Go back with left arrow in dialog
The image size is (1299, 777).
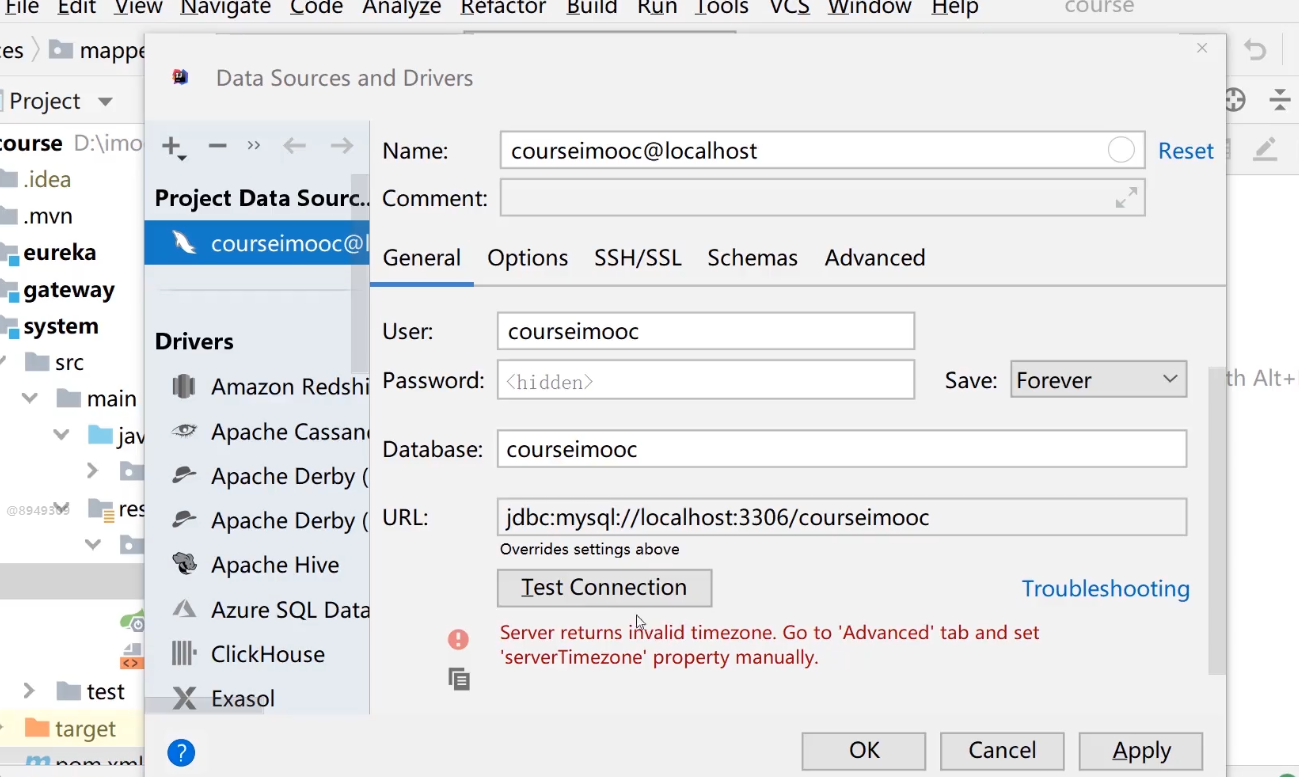click(x=294, y=146)
